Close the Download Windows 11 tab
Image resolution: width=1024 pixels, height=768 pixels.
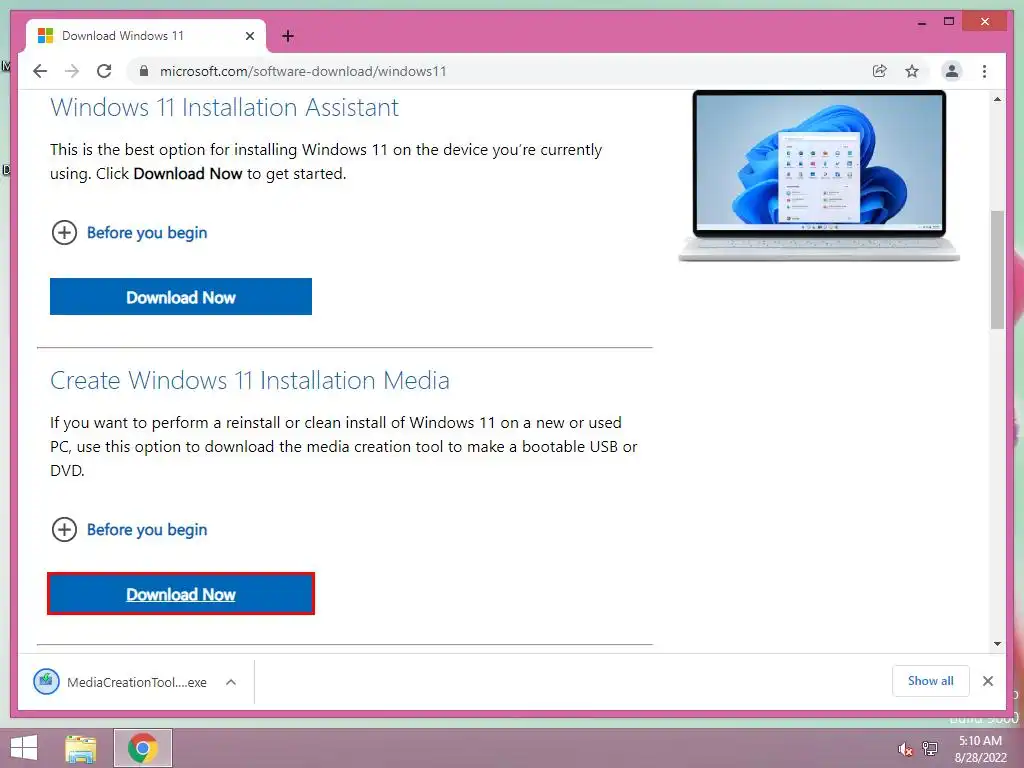[x=249, y=36]
